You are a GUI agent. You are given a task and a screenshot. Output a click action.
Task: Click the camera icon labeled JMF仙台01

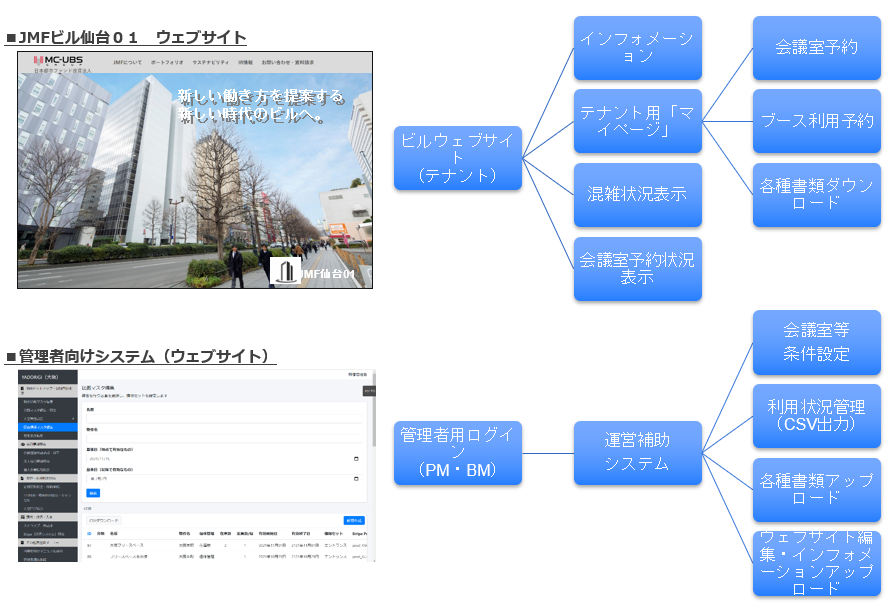click(285, 270)
